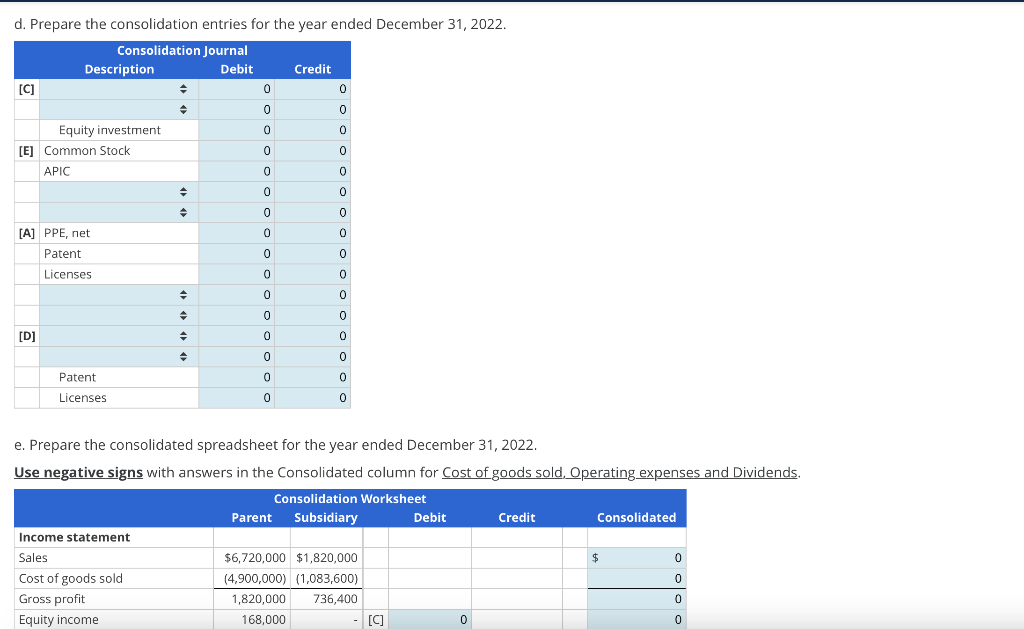The width and height of the screenshot is (1024, 629).
Task: Click the Consolidation Journal Debit column header
Action: point(236,69)
